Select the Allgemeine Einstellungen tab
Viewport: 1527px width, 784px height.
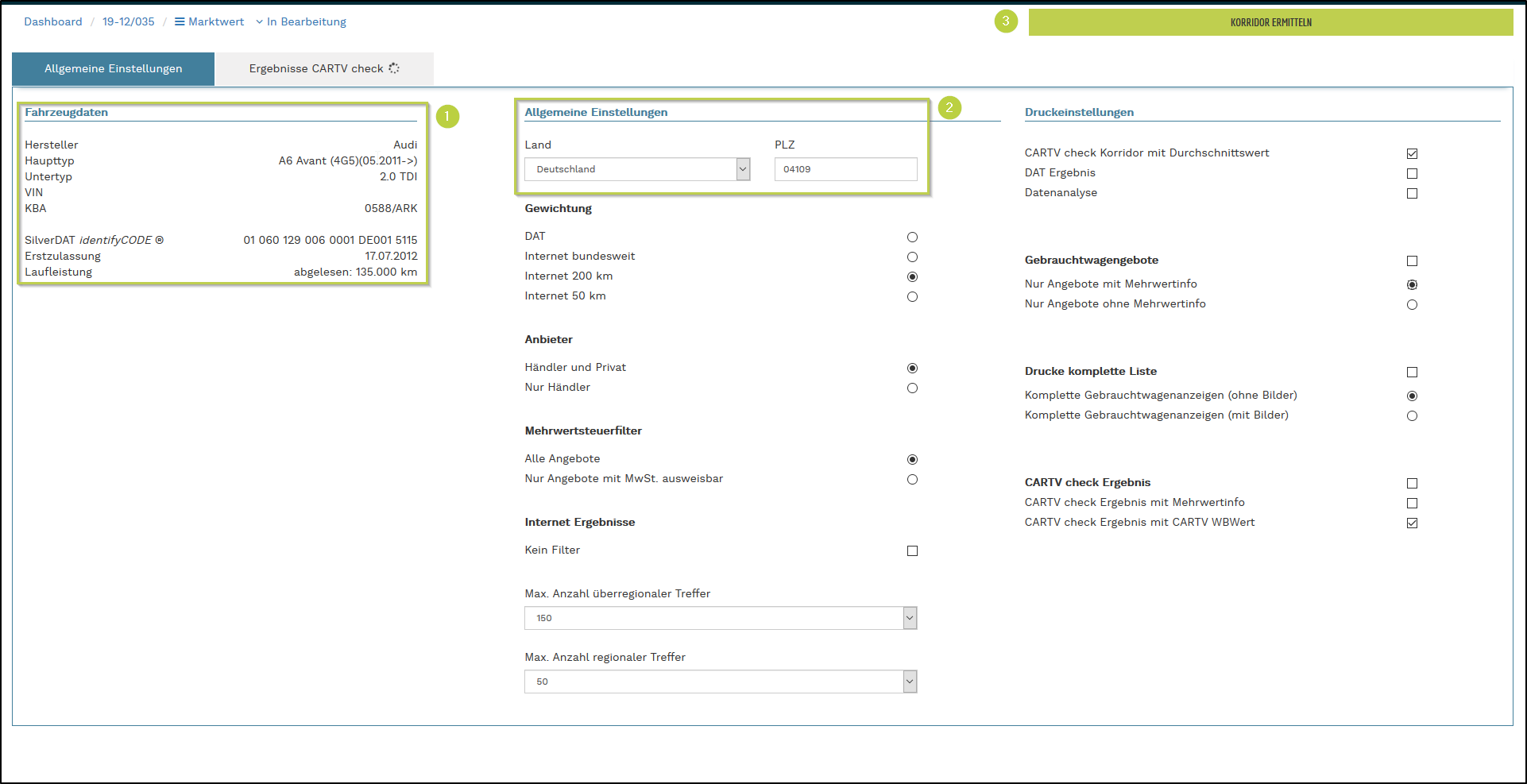tap(113, 69)
